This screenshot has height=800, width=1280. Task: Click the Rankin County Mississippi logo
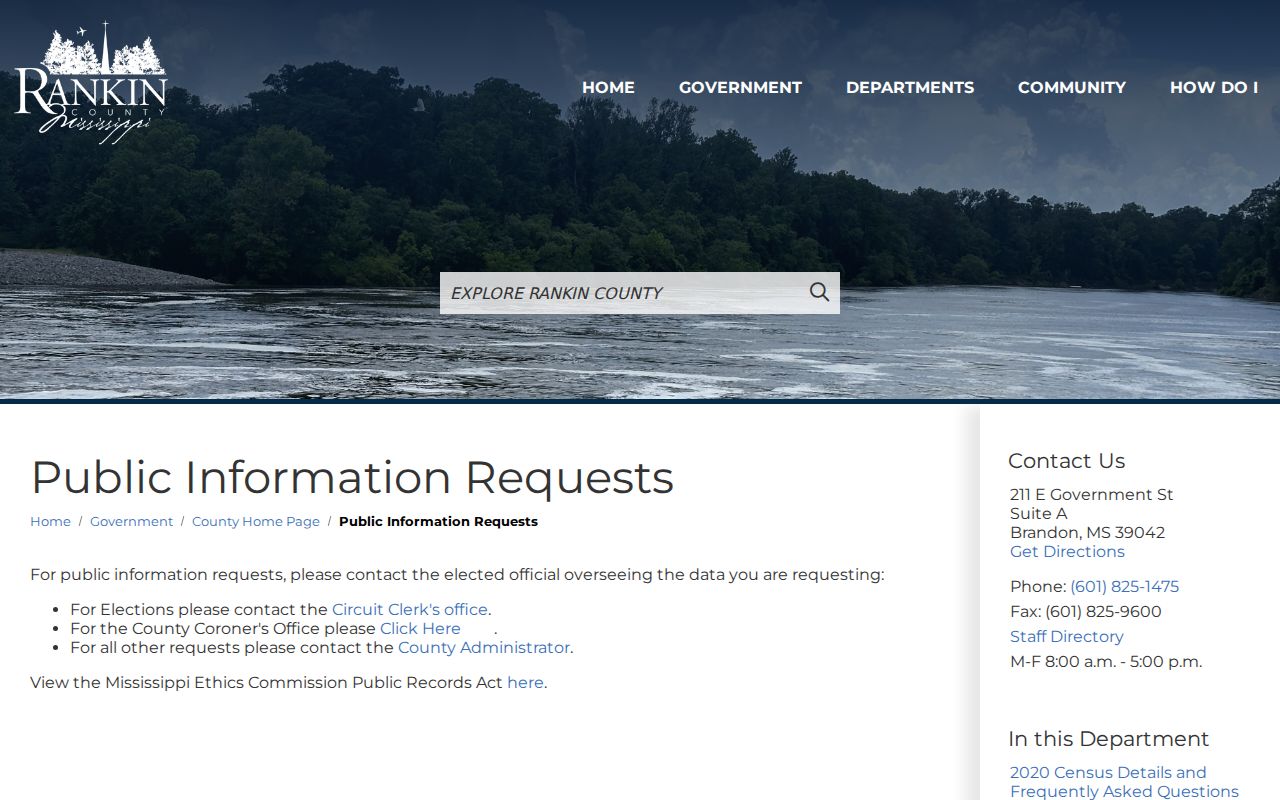(x=91, y=83)
